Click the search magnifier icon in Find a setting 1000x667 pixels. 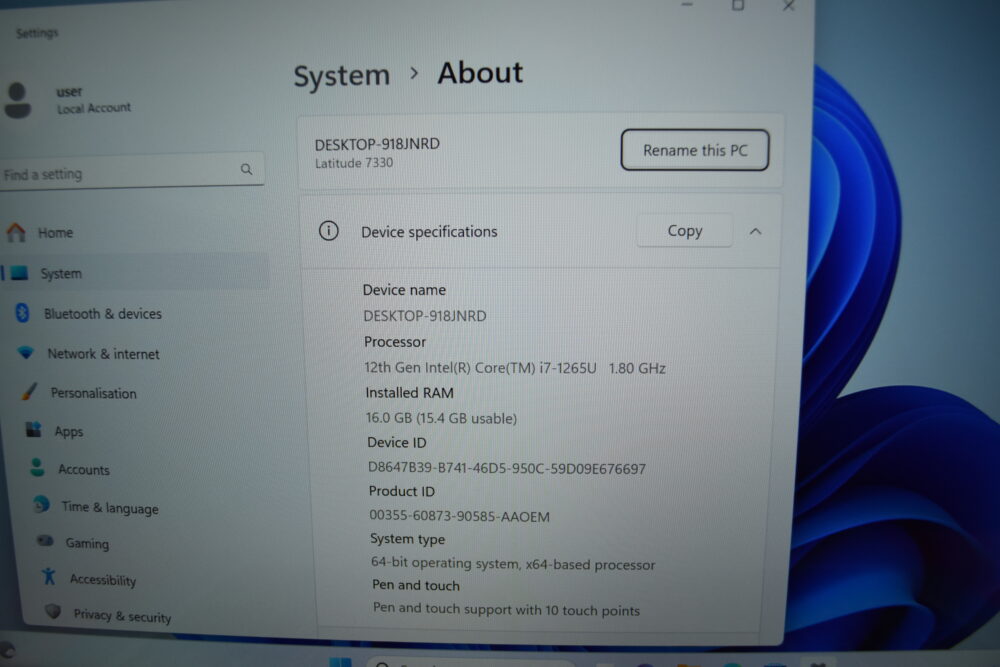pos(246,169)
